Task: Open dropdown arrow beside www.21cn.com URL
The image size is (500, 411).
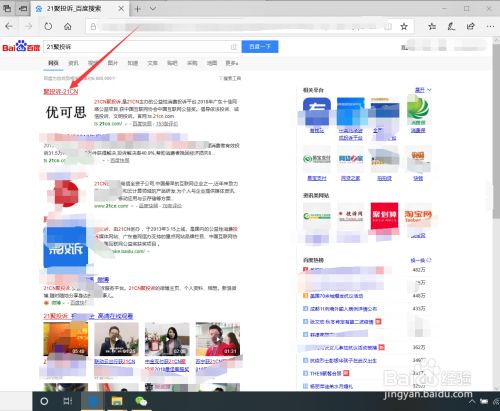Action: 132,206
